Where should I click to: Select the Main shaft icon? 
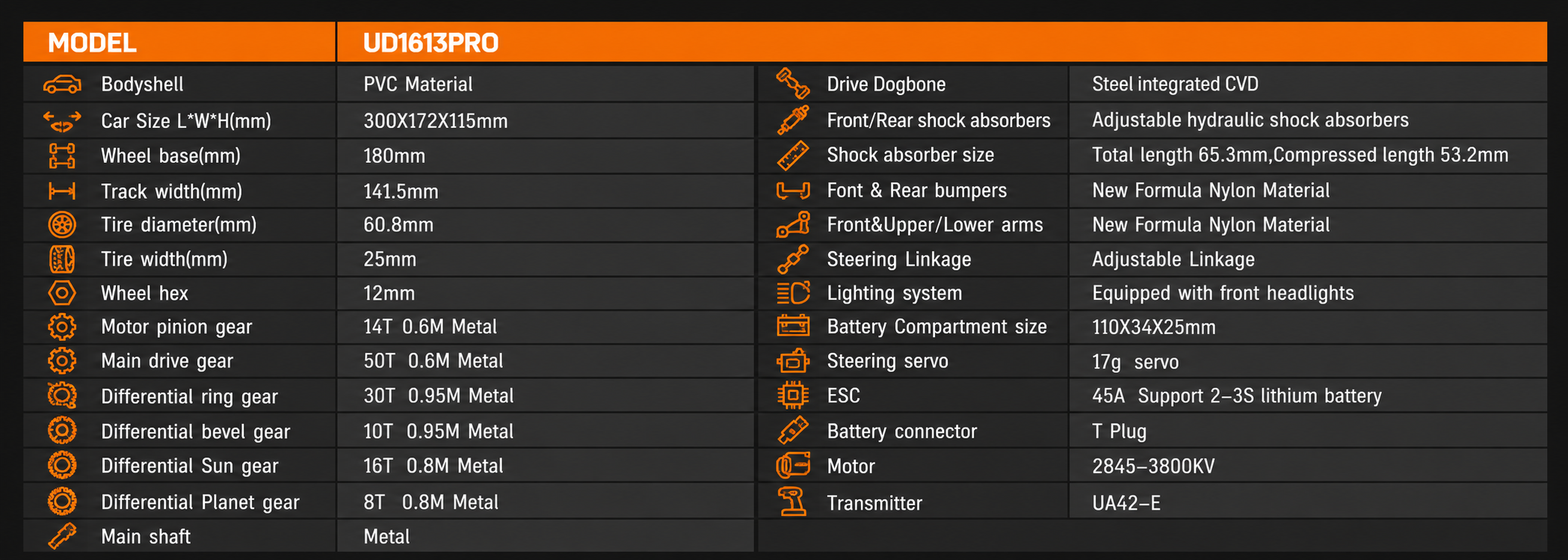(x=62, y=536)
